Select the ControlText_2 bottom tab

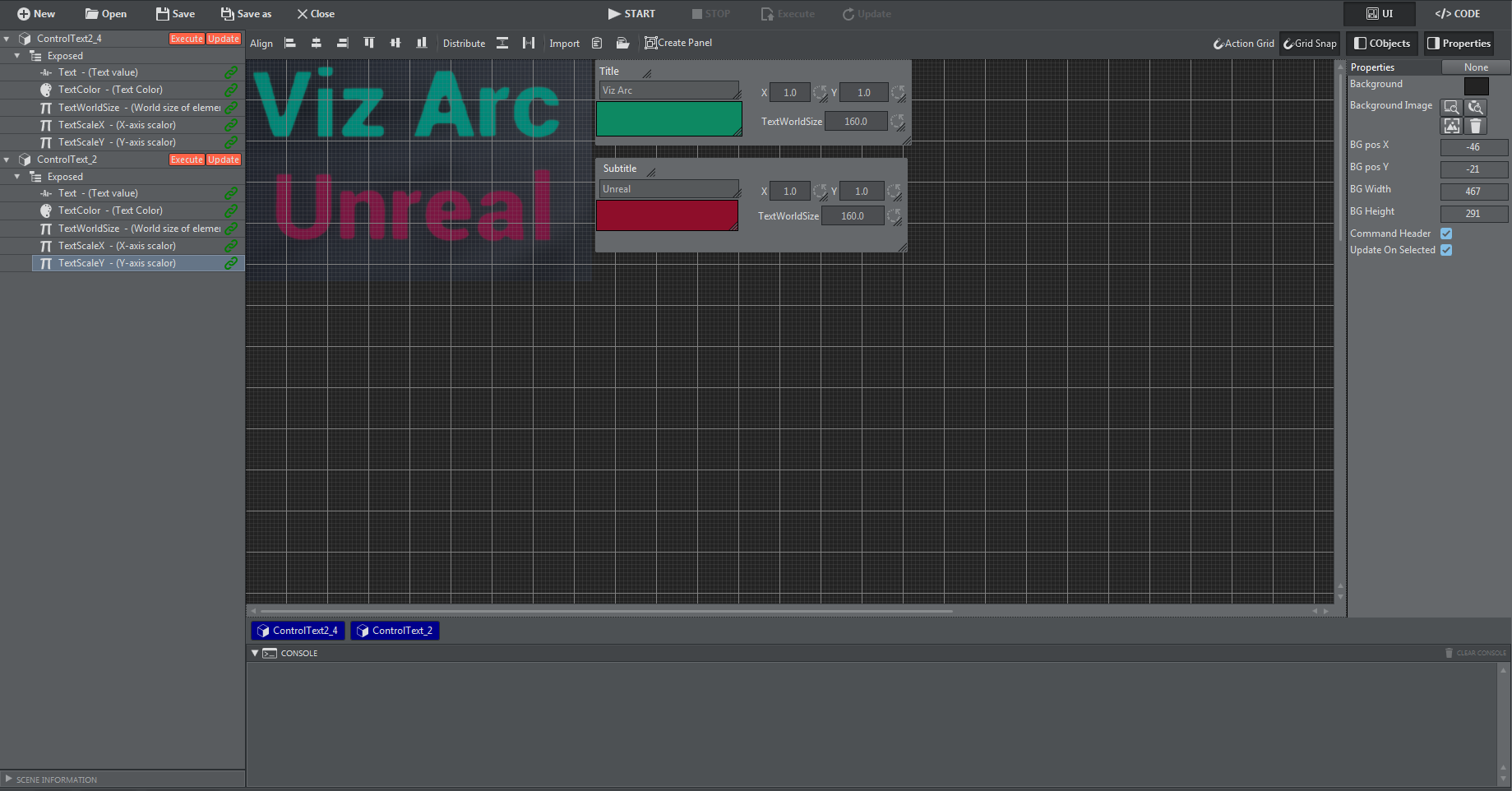(x=395, y=631)
